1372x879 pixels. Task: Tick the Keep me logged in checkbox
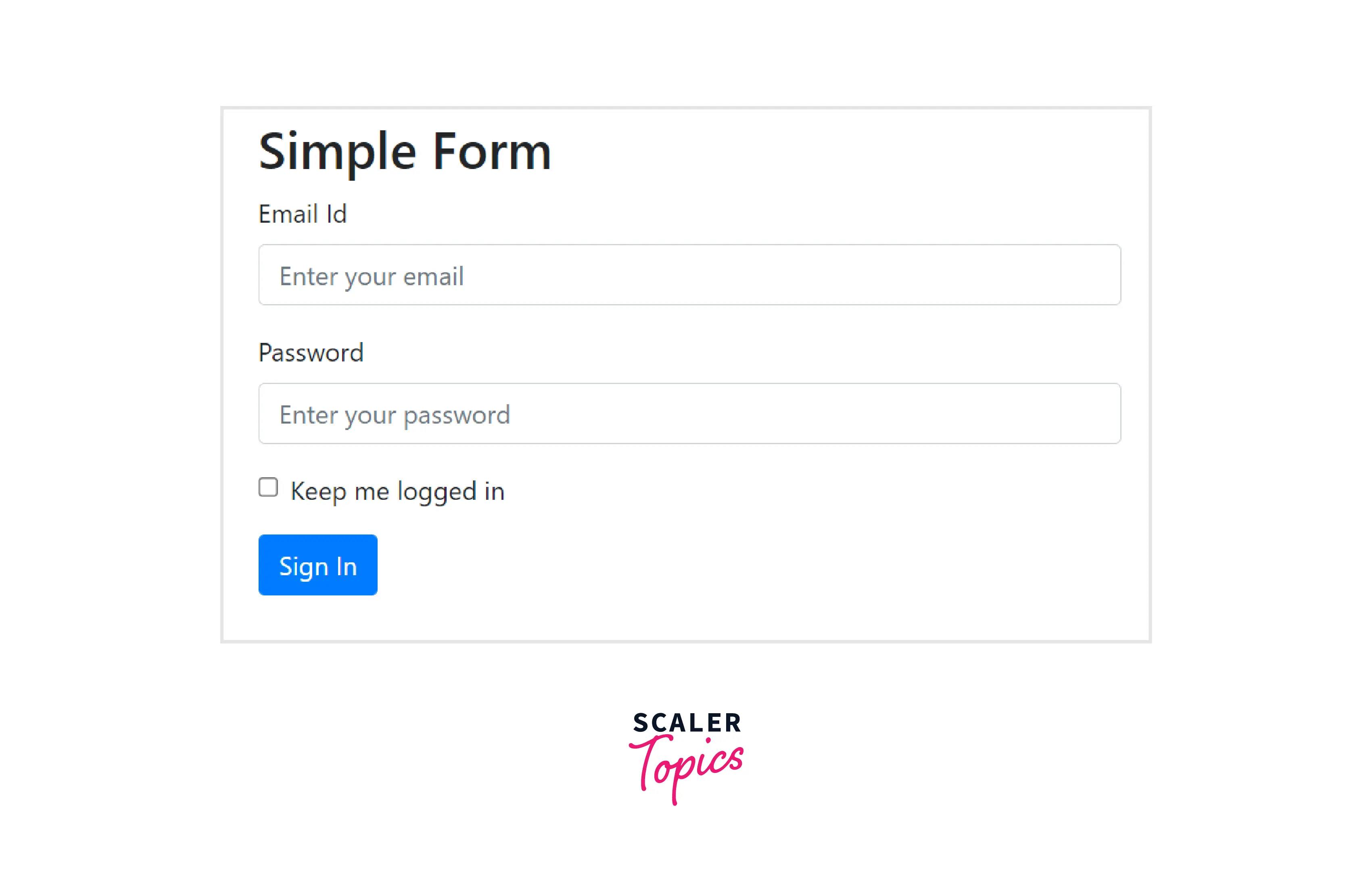[x=268, y=487]
